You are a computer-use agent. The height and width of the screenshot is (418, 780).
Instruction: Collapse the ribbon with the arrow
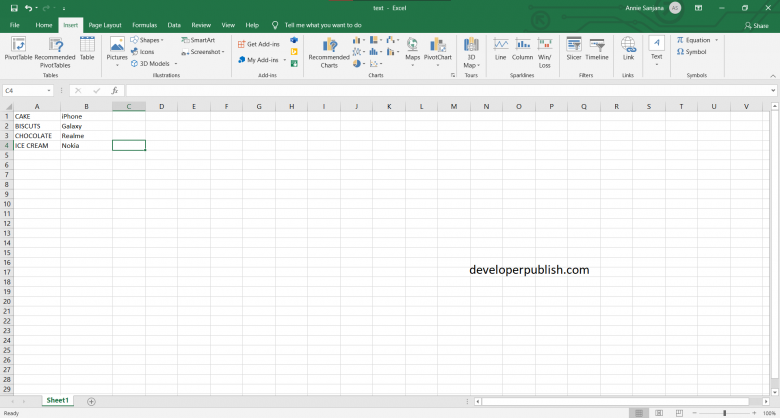(772, 76)
